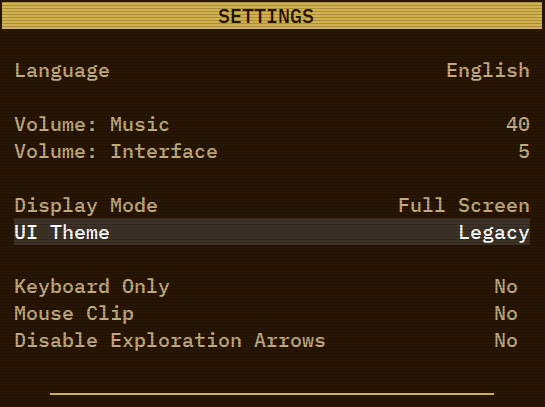Select the Mouse Clip label
The width and height of the screenshot is (545, 407).
coord(74,314)
